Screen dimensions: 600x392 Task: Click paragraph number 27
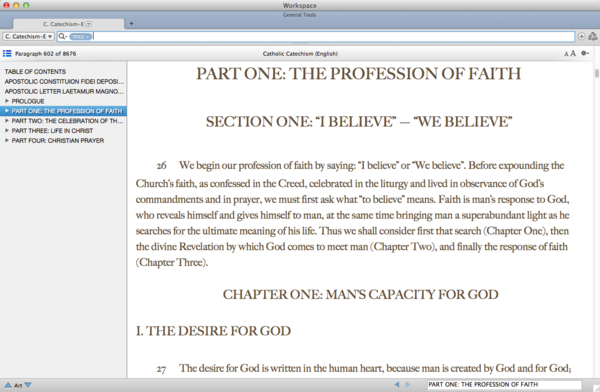point(161,369)
